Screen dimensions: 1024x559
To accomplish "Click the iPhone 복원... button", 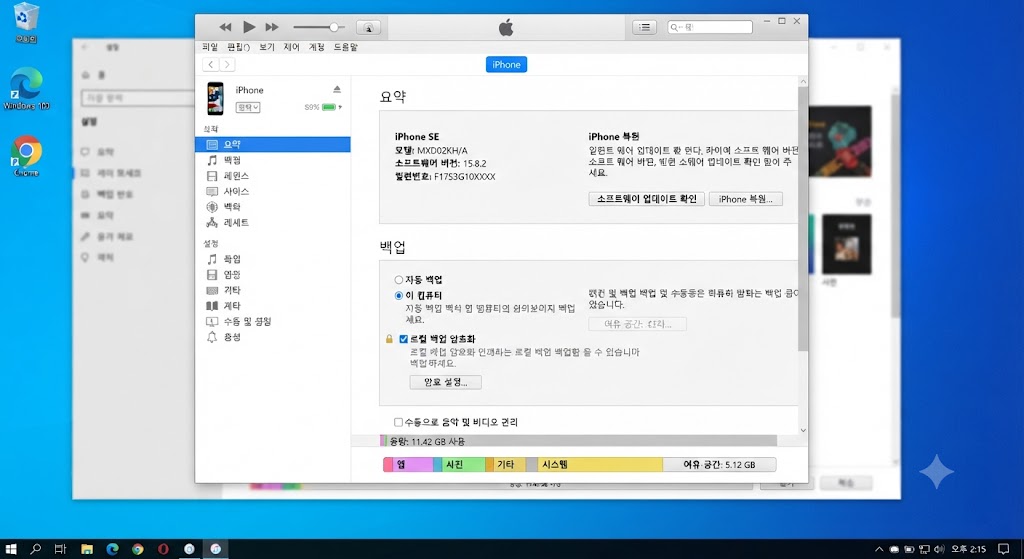I will point(746,199).
